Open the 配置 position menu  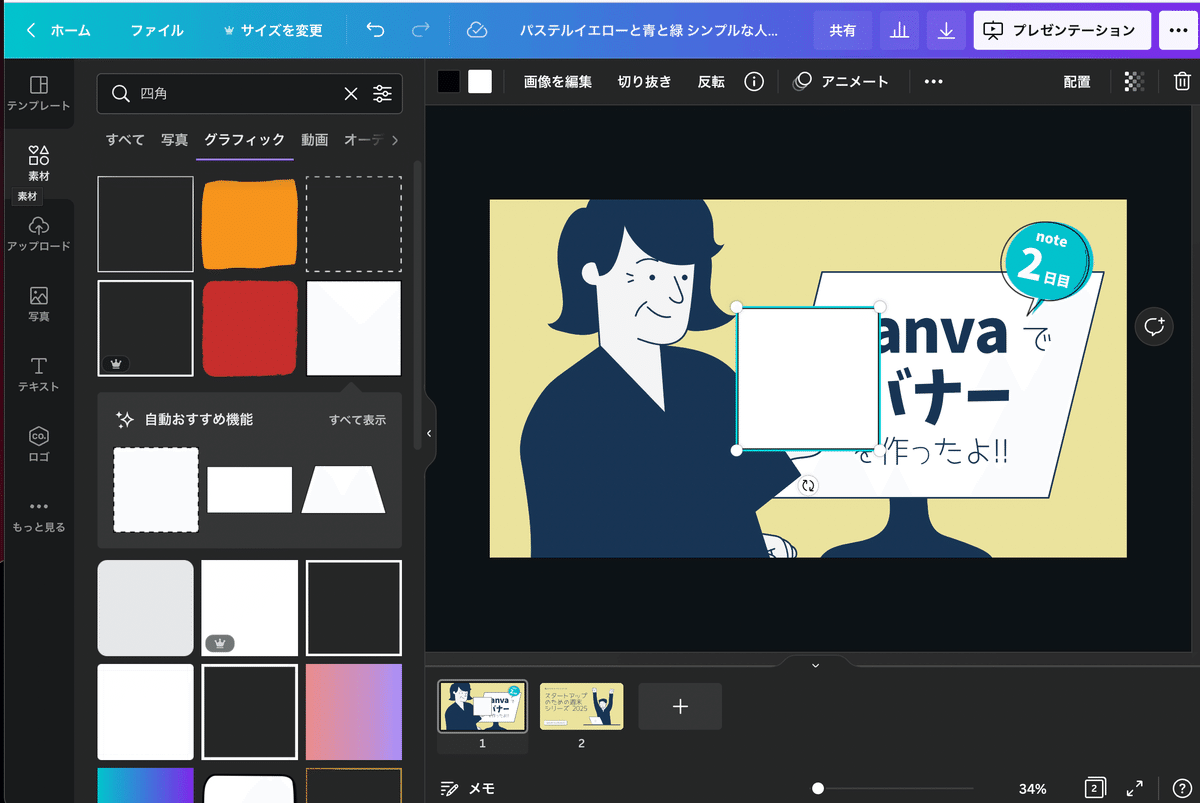click(x=1077, y=82)
